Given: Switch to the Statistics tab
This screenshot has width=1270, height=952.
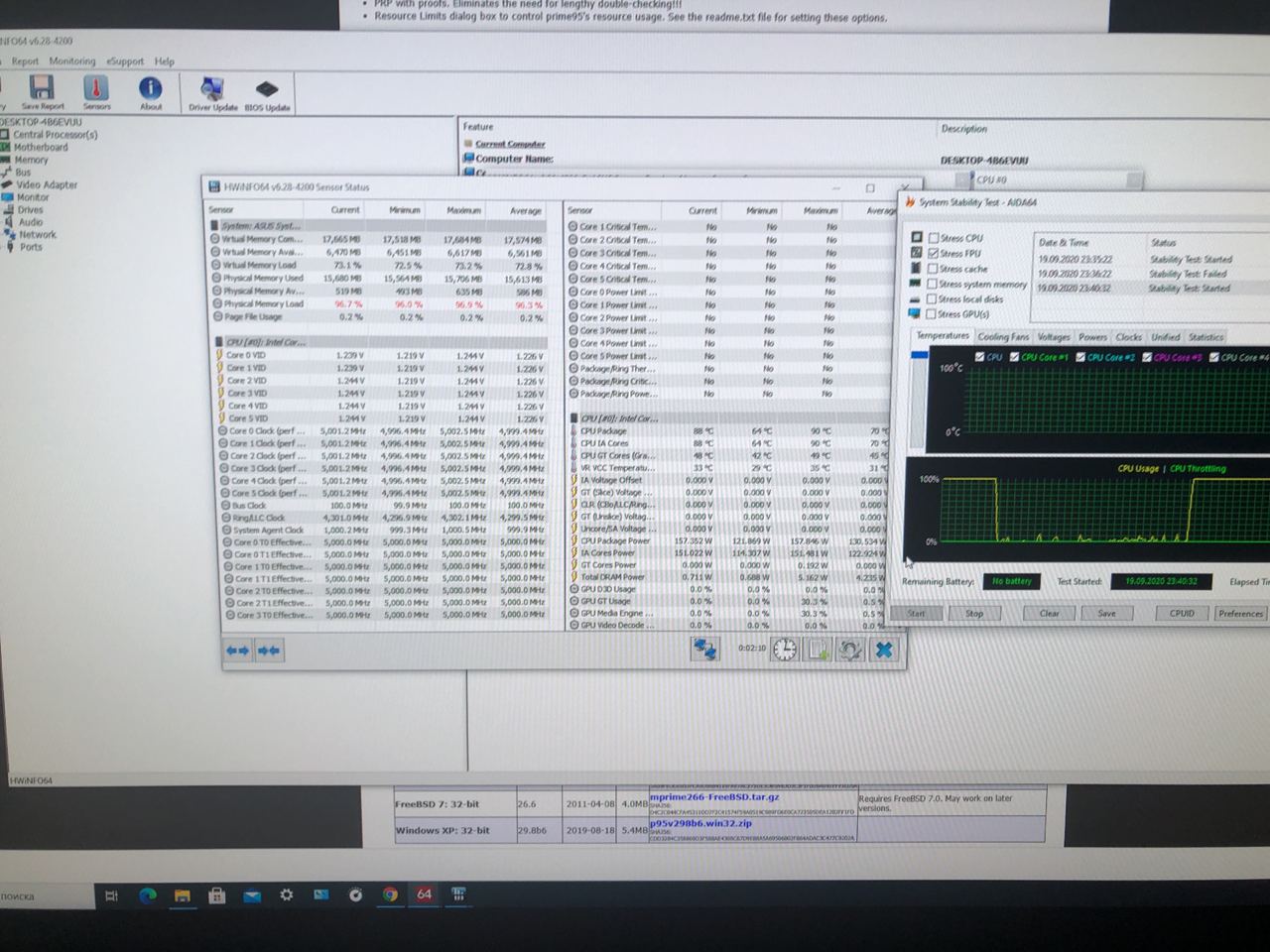Looking at the screenshot, I should (1206, 337).
